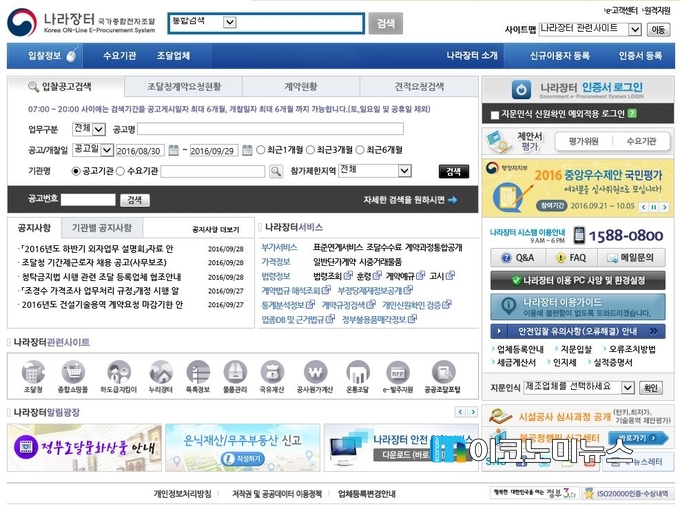
Task: Open the 기관별 공지사항 tab
Action: point(102,228)
